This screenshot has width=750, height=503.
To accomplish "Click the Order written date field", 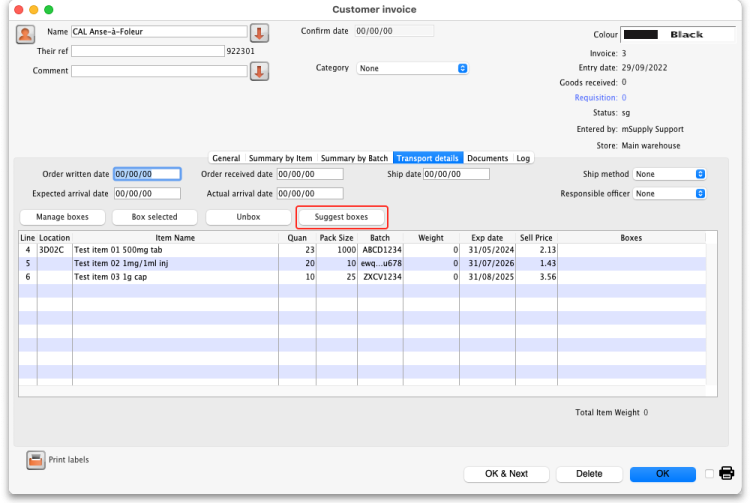I will 147,174.
